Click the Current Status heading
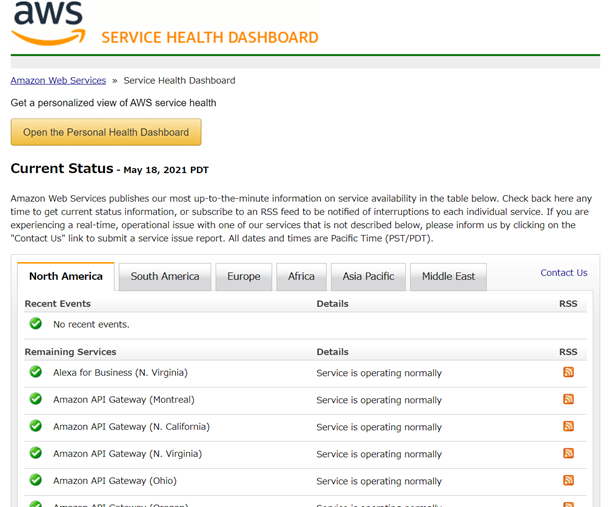Image resolution: width=612 pixels, height=507 pixels. [62, 168]
